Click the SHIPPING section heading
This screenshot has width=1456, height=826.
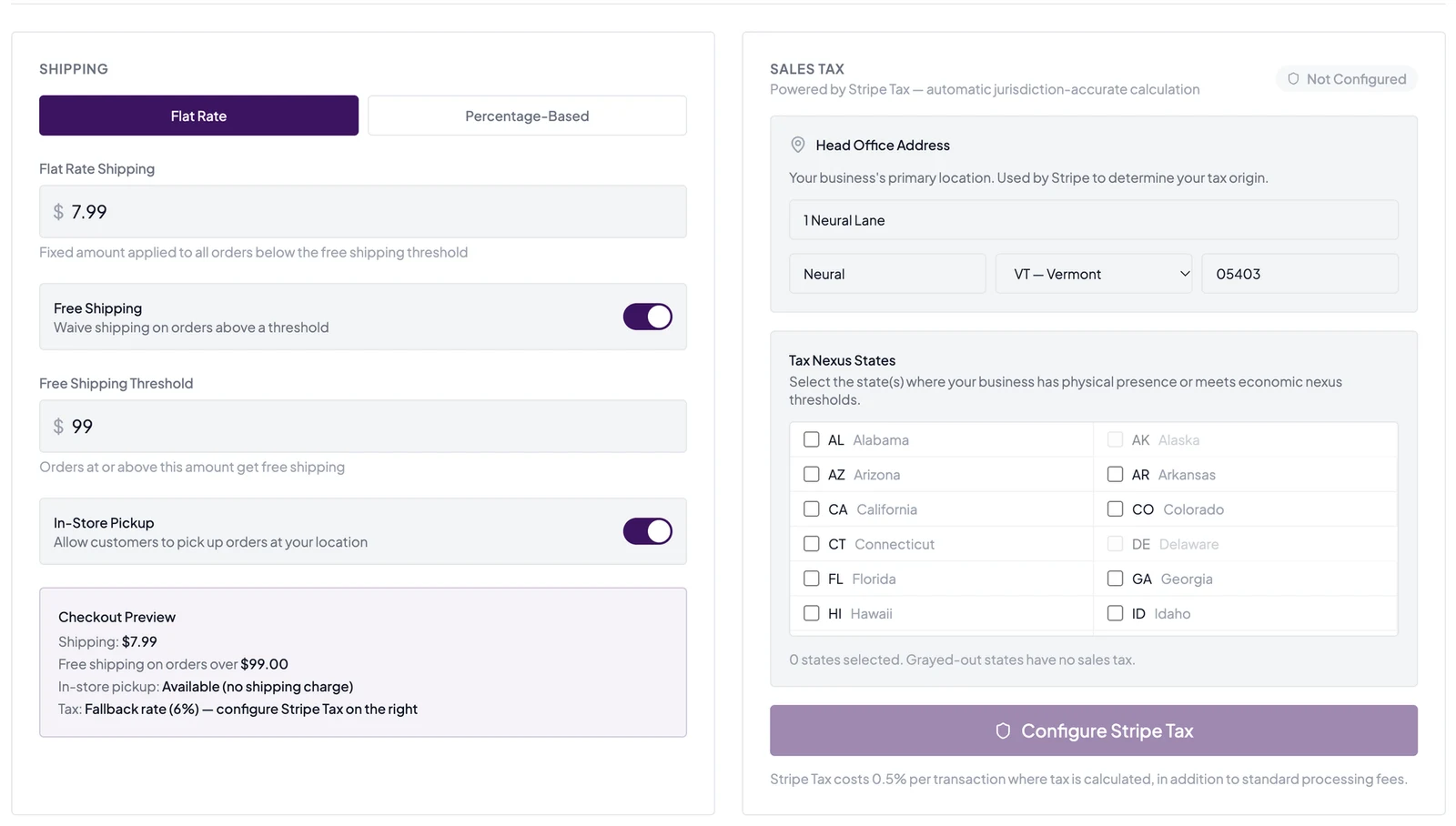(x=74, y=69)
